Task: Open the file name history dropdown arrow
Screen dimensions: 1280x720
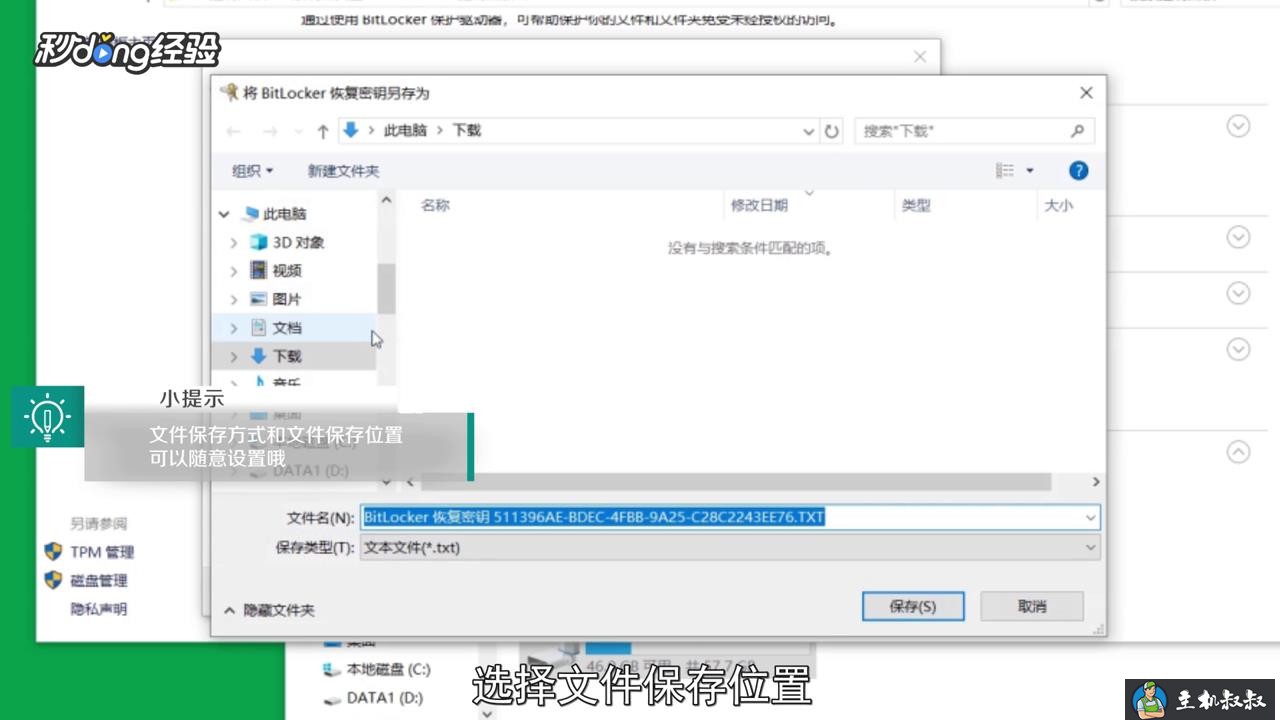Action: [x=1091, y=517]
